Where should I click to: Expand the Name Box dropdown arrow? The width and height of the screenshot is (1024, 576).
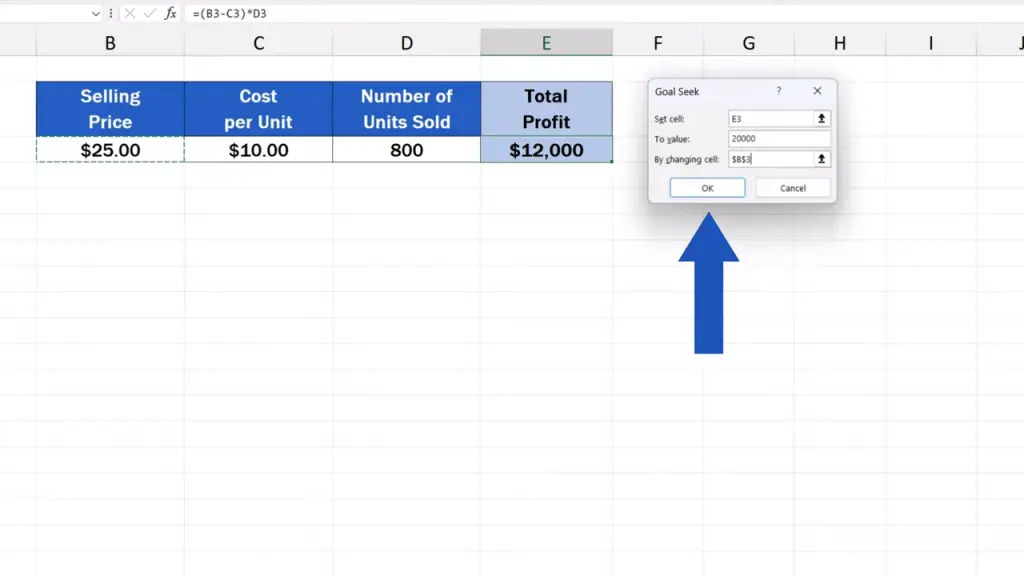(x=96, y=13)
